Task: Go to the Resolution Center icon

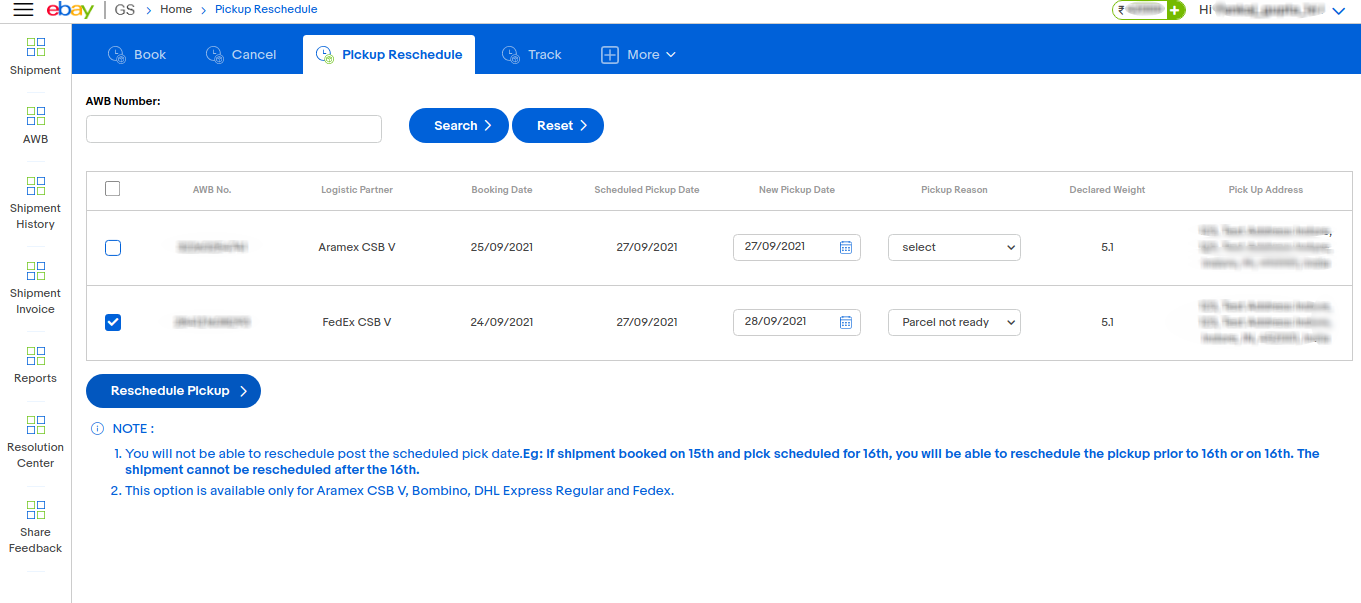Action: click(x=35, y=438)
